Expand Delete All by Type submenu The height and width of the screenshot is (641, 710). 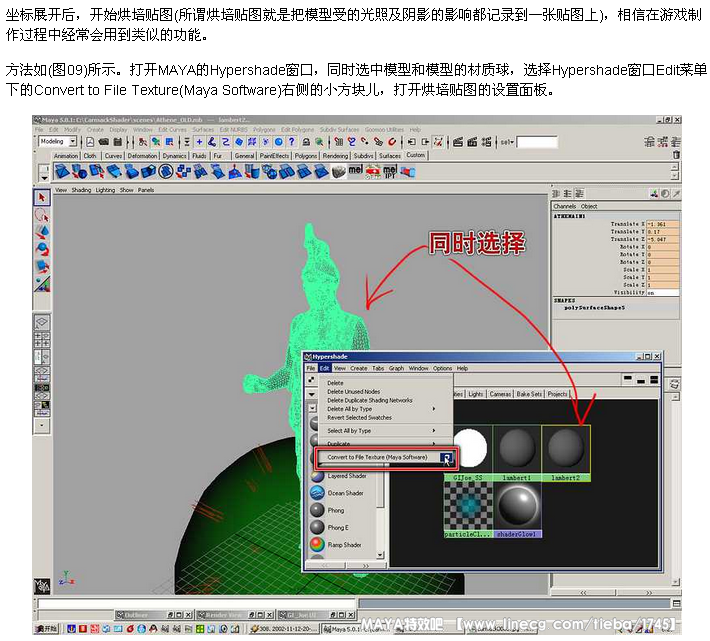point(434,409)
